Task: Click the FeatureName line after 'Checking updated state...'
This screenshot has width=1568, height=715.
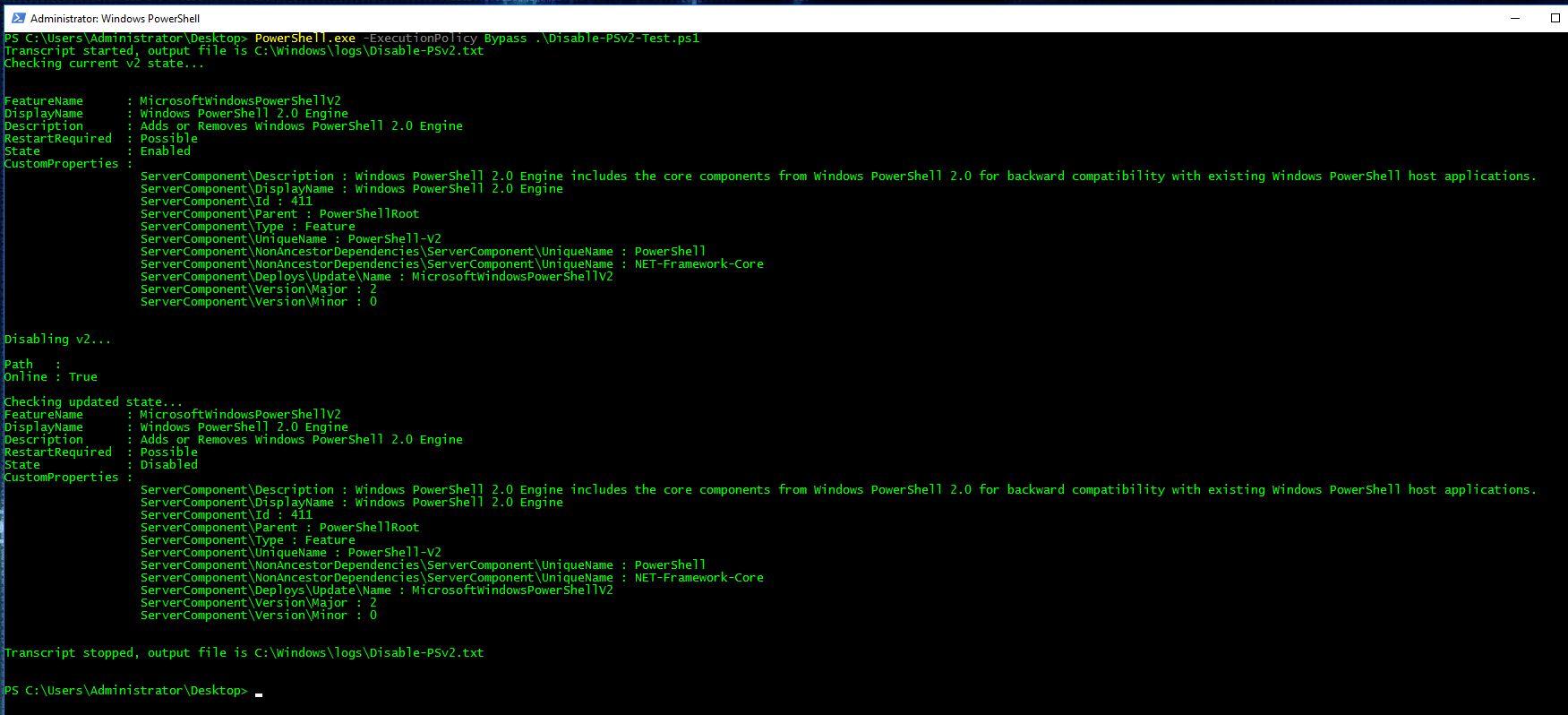Action: pos(172,415)
